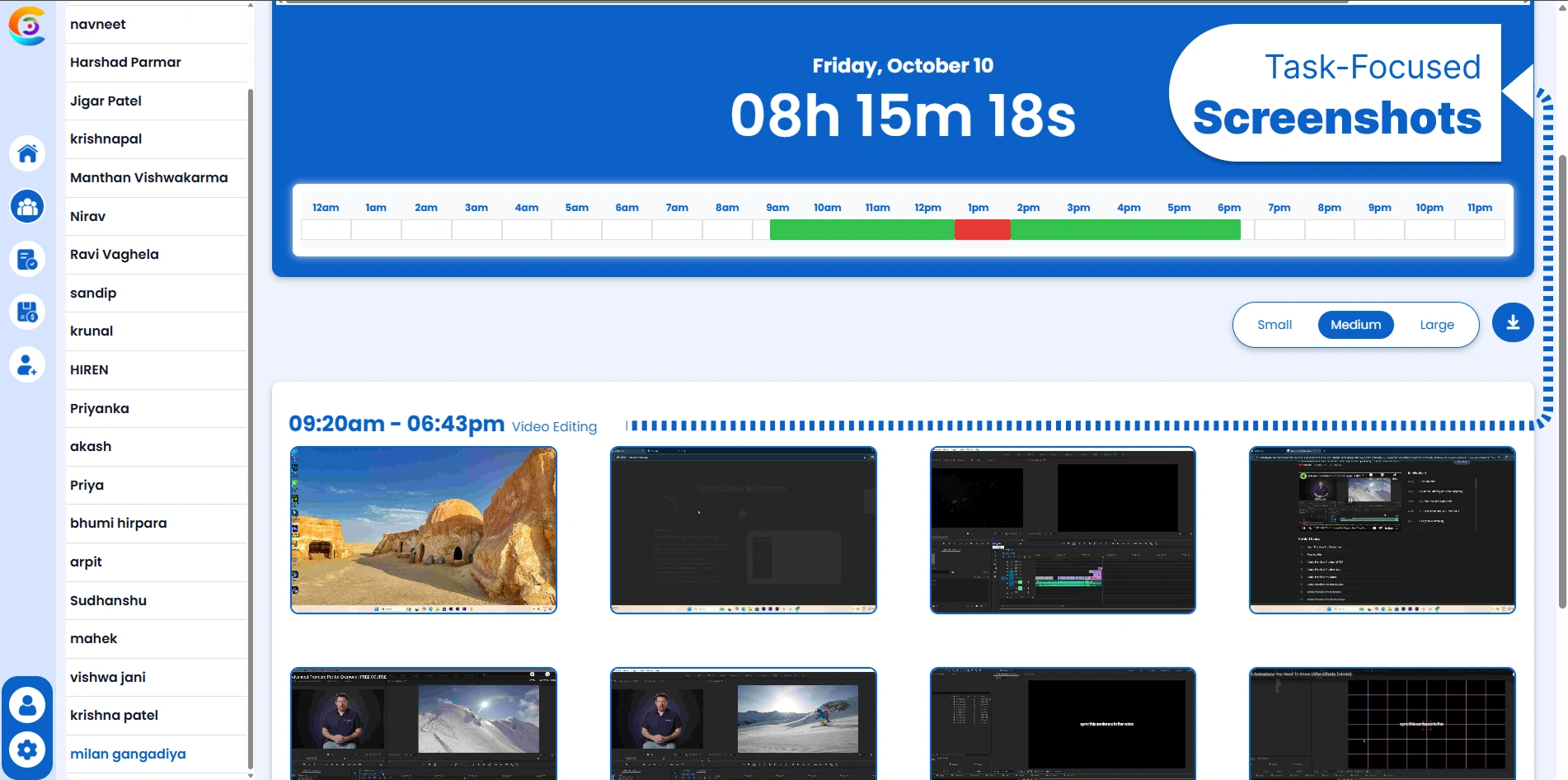Viewport: 1568px width, 780px height.
Task: Select user milan gangadiya
Action: [128, 754]
